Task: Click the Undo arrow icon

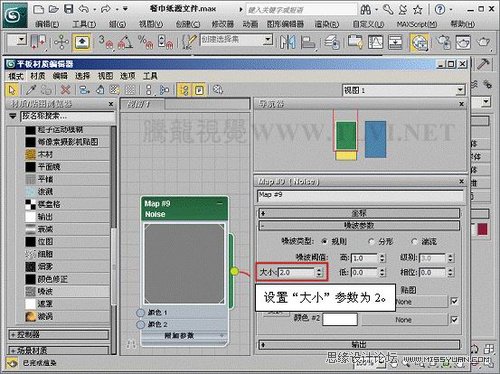Action: (83, 9)
